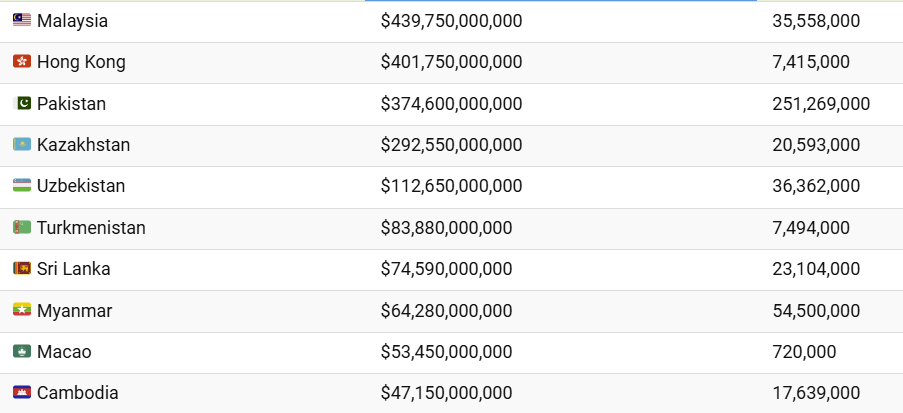Open the Cambodia country link
This screenshot has width=903, height=413.
pyautogui.click(x=78, y=393)
